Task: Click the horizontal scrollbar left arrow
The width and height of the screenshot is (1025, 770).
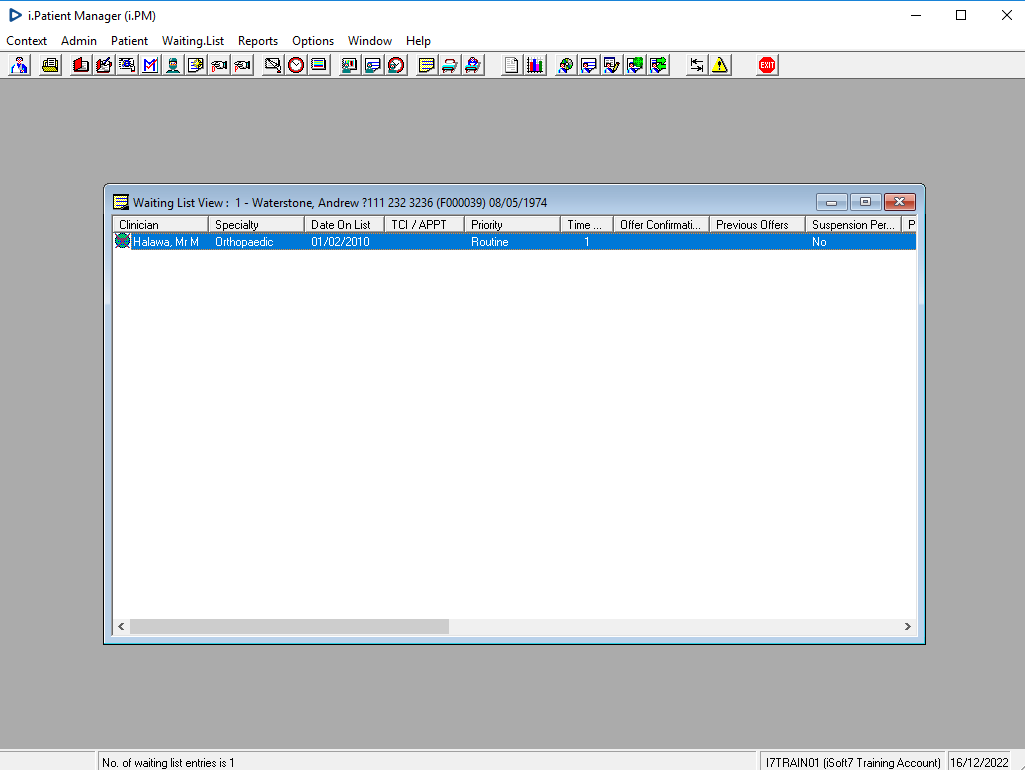Action: coord(121,626)
